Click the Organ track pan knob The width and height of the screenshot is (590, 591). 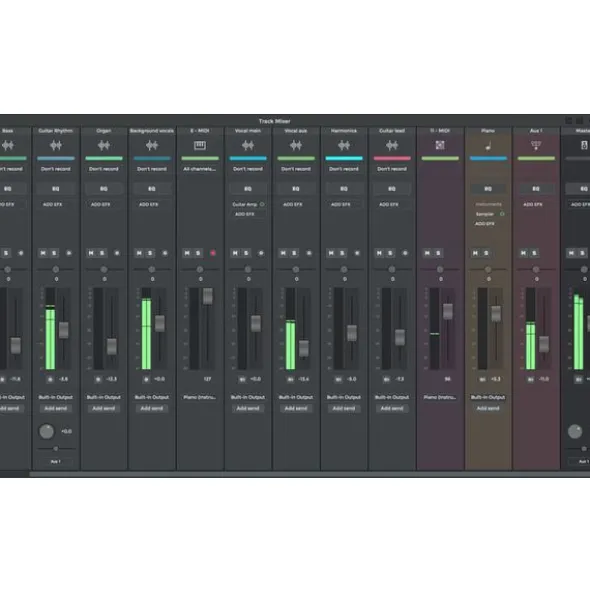104,269
